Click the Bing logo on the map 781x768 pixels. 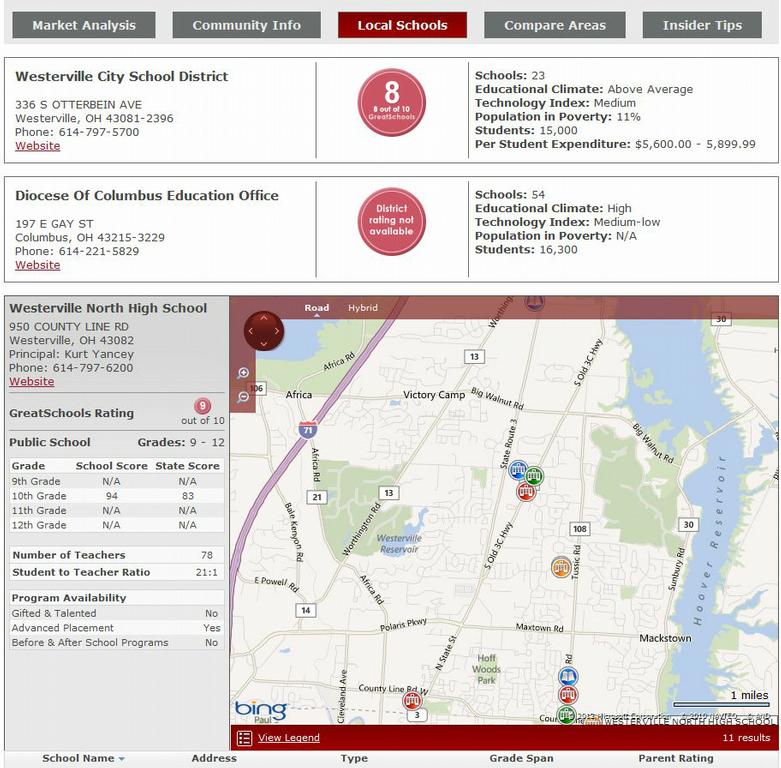click(260, 709)
